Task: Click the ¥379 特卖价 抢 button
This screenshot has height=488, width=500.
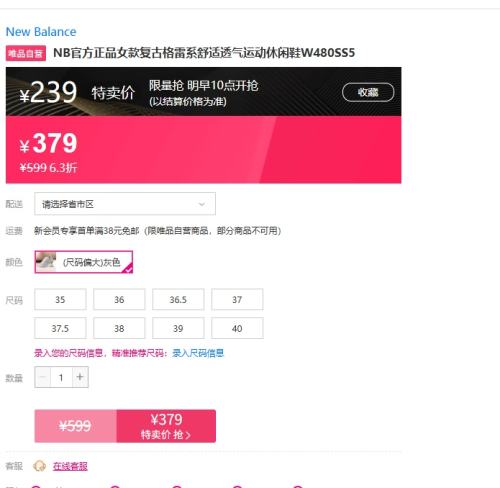Action: (x=166, y=426)
